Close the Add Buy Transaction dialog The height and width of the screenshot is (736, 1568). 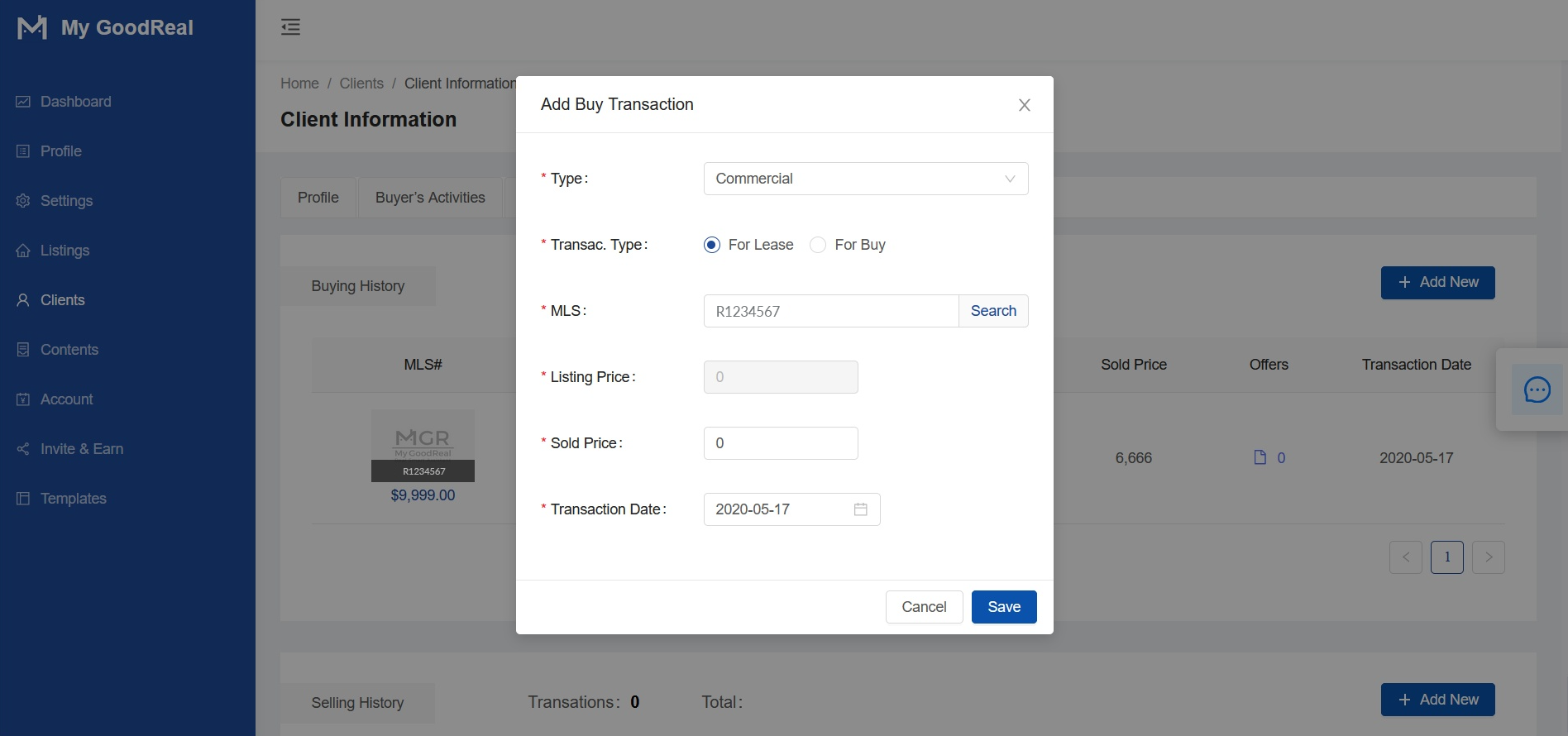pyautogui.click(x=1024, y=105)
